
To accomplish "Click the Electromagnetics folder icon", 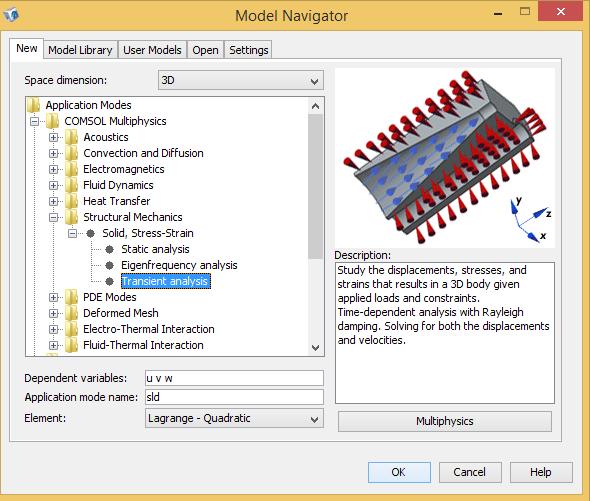I will [71, 169].
